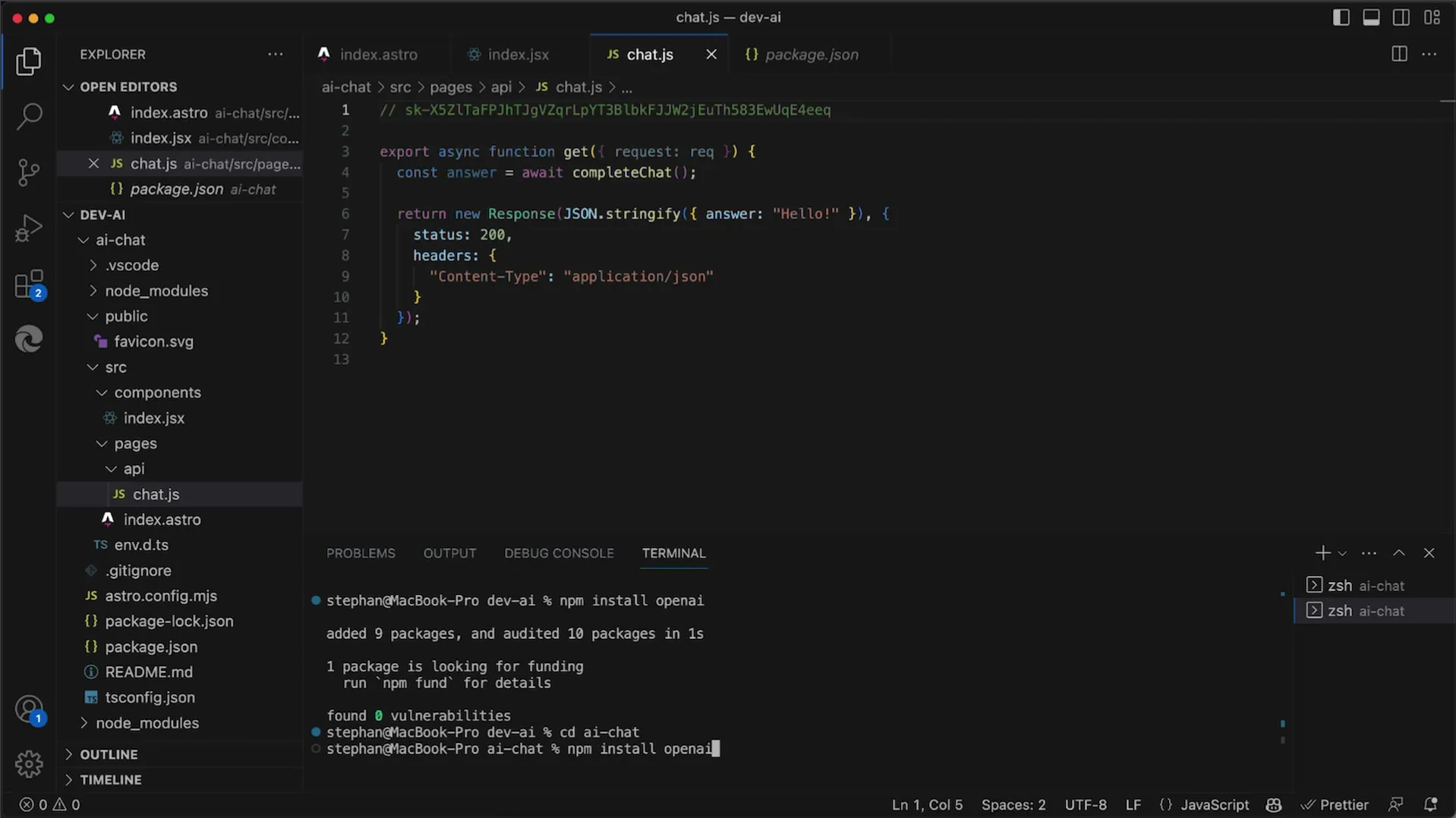Click UTF-8 encoding selector
This screenshot has height=818, width=1456.
click(1086, 805)
